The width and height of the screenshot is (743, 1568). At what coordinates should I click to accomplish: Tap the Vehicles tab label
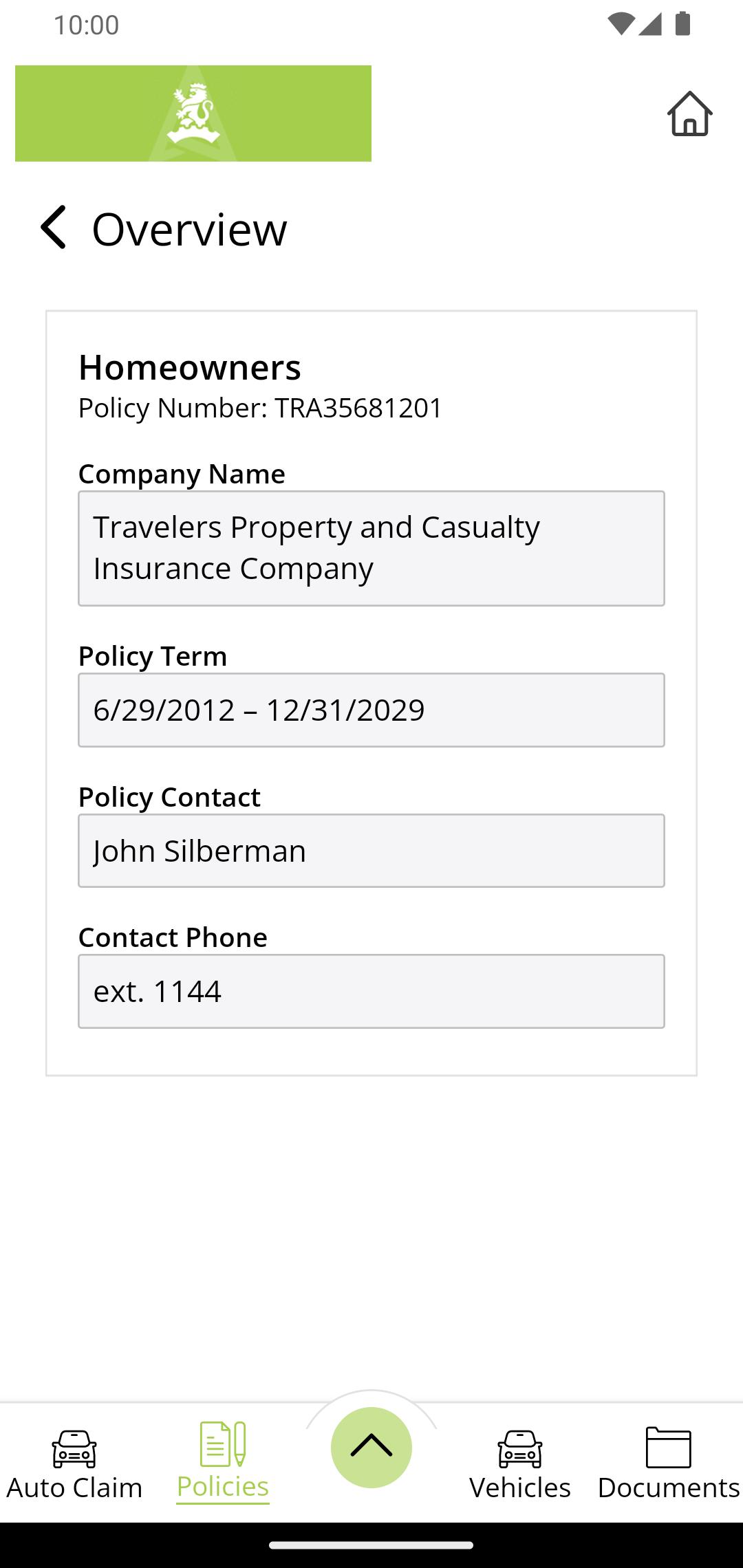[x=520, y=1488]
